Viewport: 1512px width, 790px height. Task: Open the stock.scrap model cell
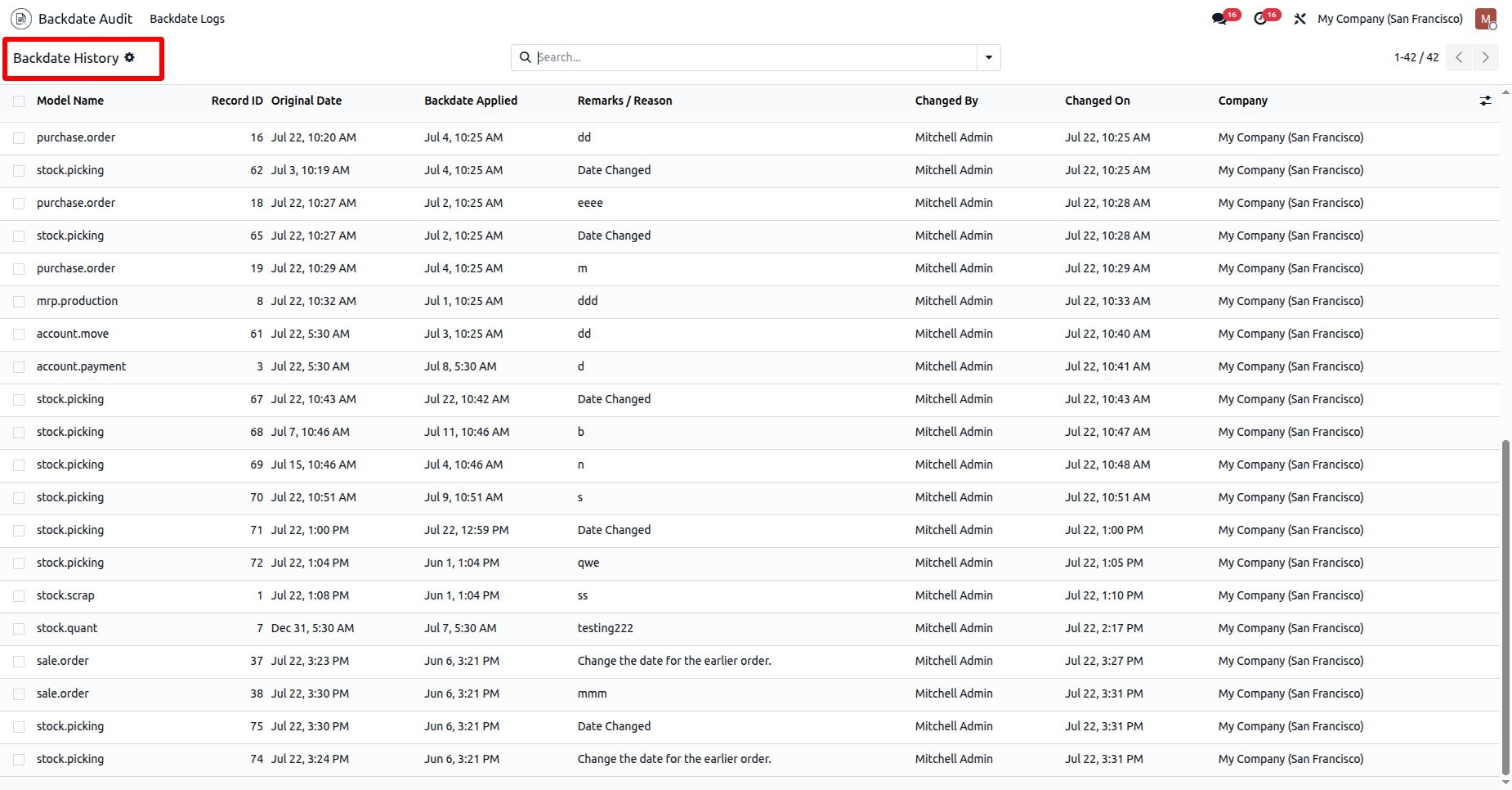tap(65, 595)
